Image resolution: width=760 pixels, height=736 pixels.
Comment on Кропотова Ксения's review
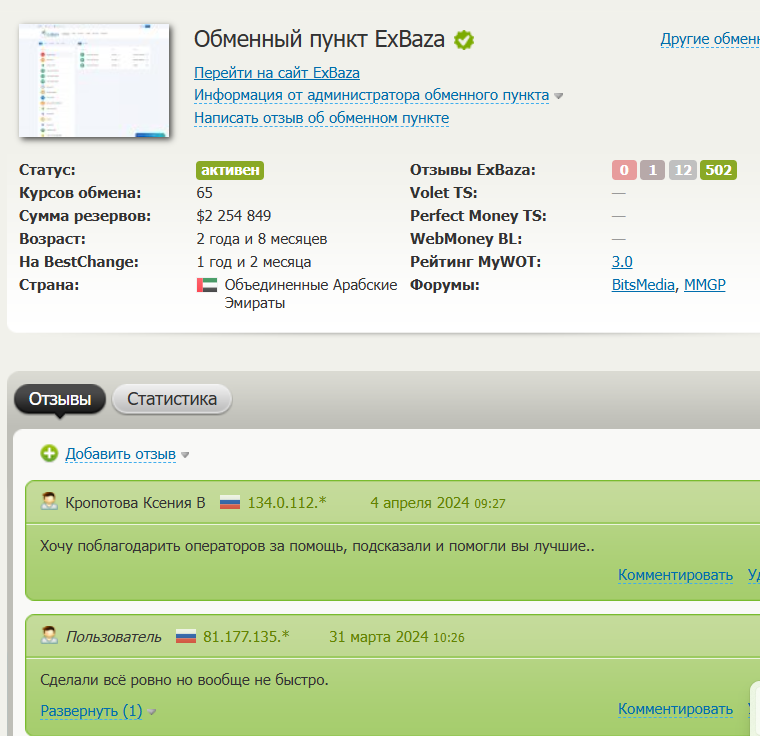tap(675, 575)
